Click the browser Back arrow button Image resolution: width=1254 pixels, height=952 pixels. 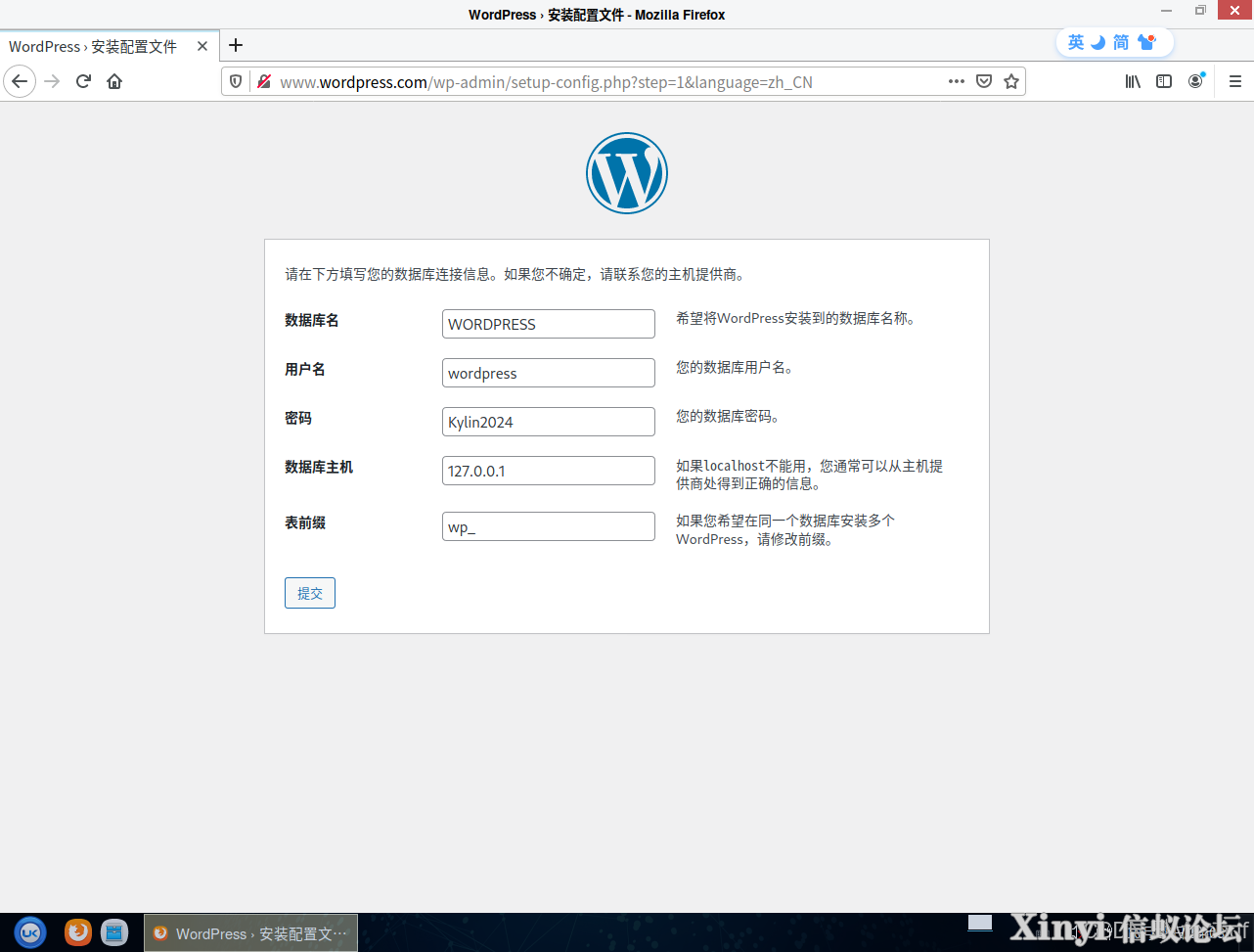tap(20, 81)
